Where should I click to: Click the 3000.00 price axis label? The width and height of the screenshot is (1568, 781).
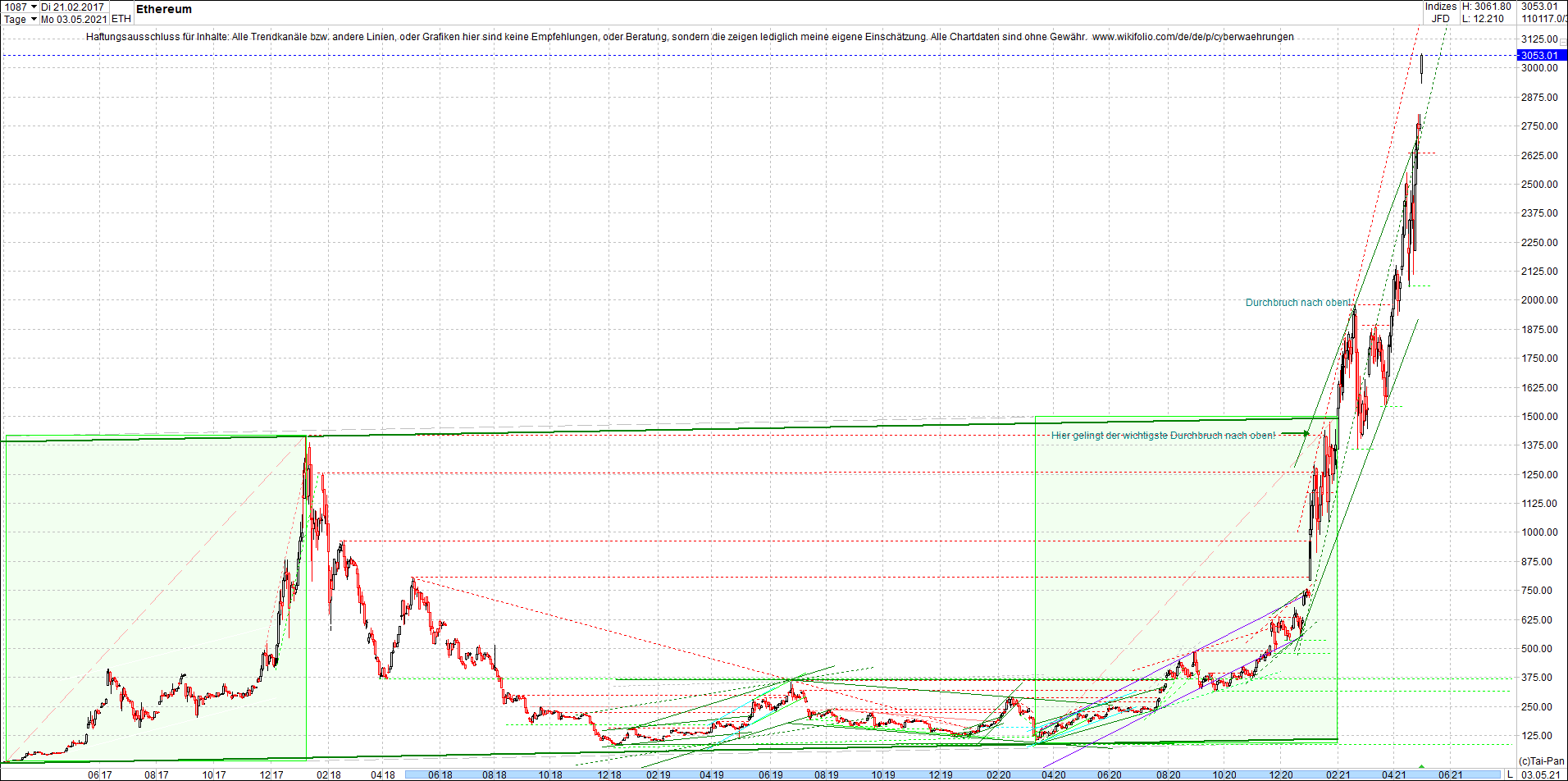coord(1539,68)
